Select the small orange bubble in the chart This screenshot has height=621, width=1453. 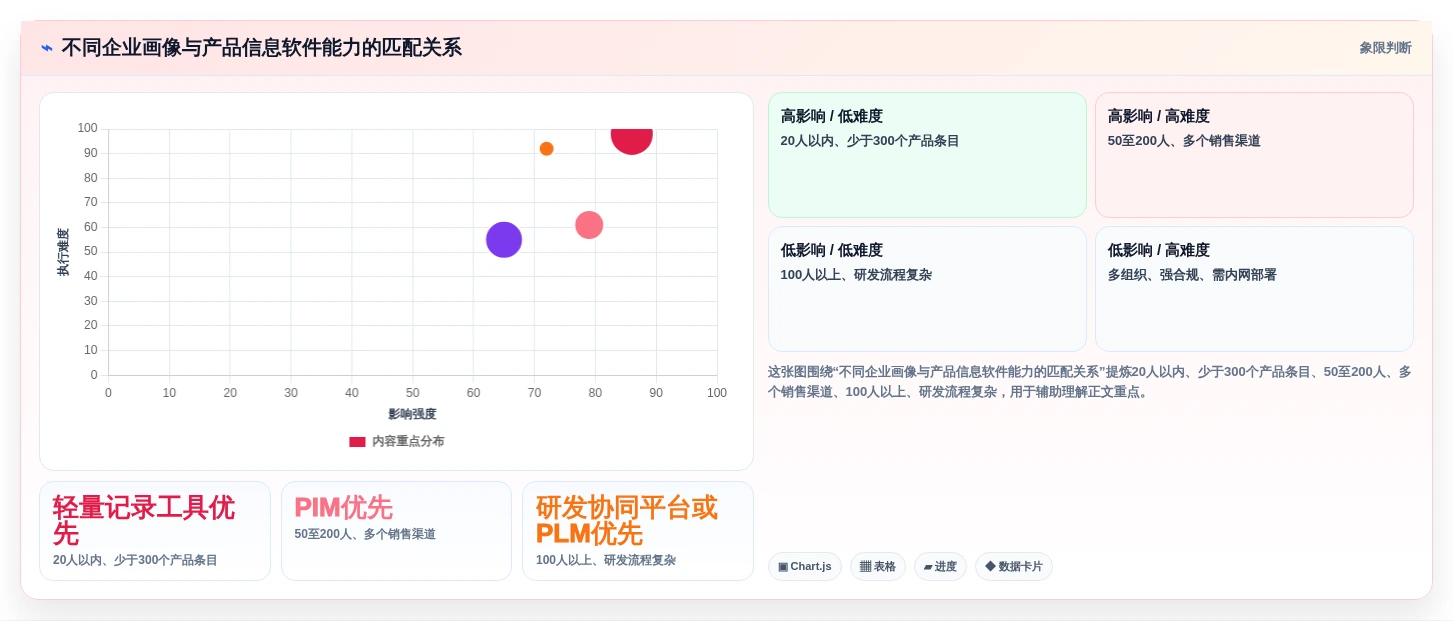(547, 149)
